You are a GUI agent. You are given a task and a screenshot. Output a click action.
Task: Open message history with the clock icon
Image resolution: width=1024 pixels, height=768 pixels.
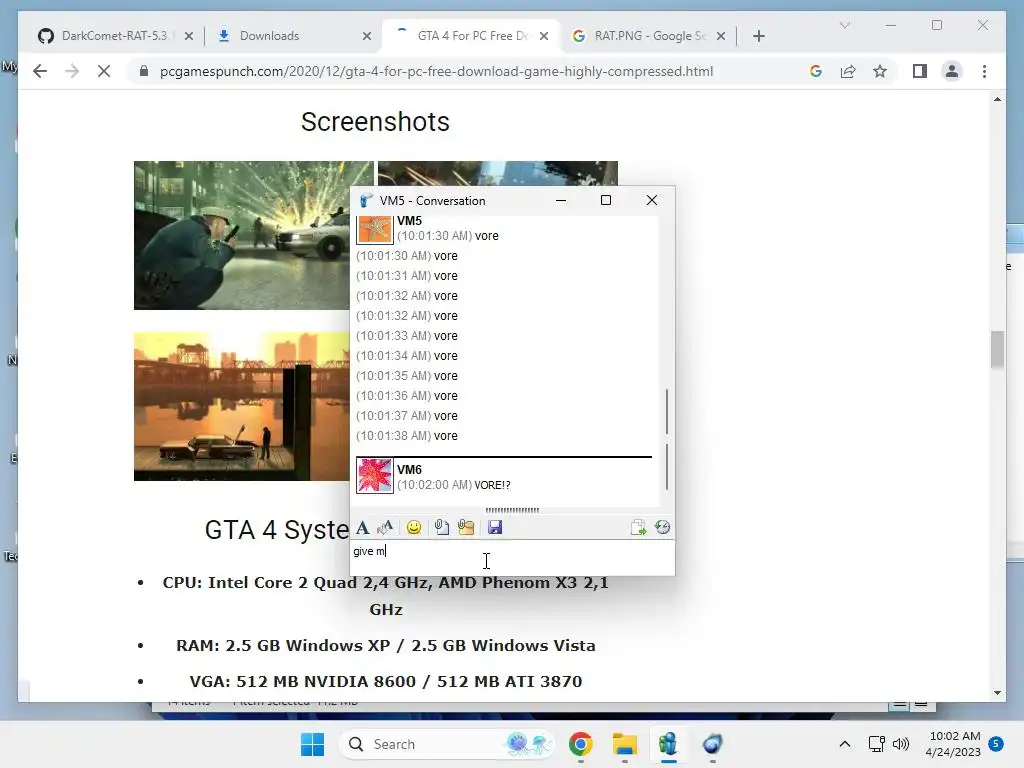[x=662, y=528]
